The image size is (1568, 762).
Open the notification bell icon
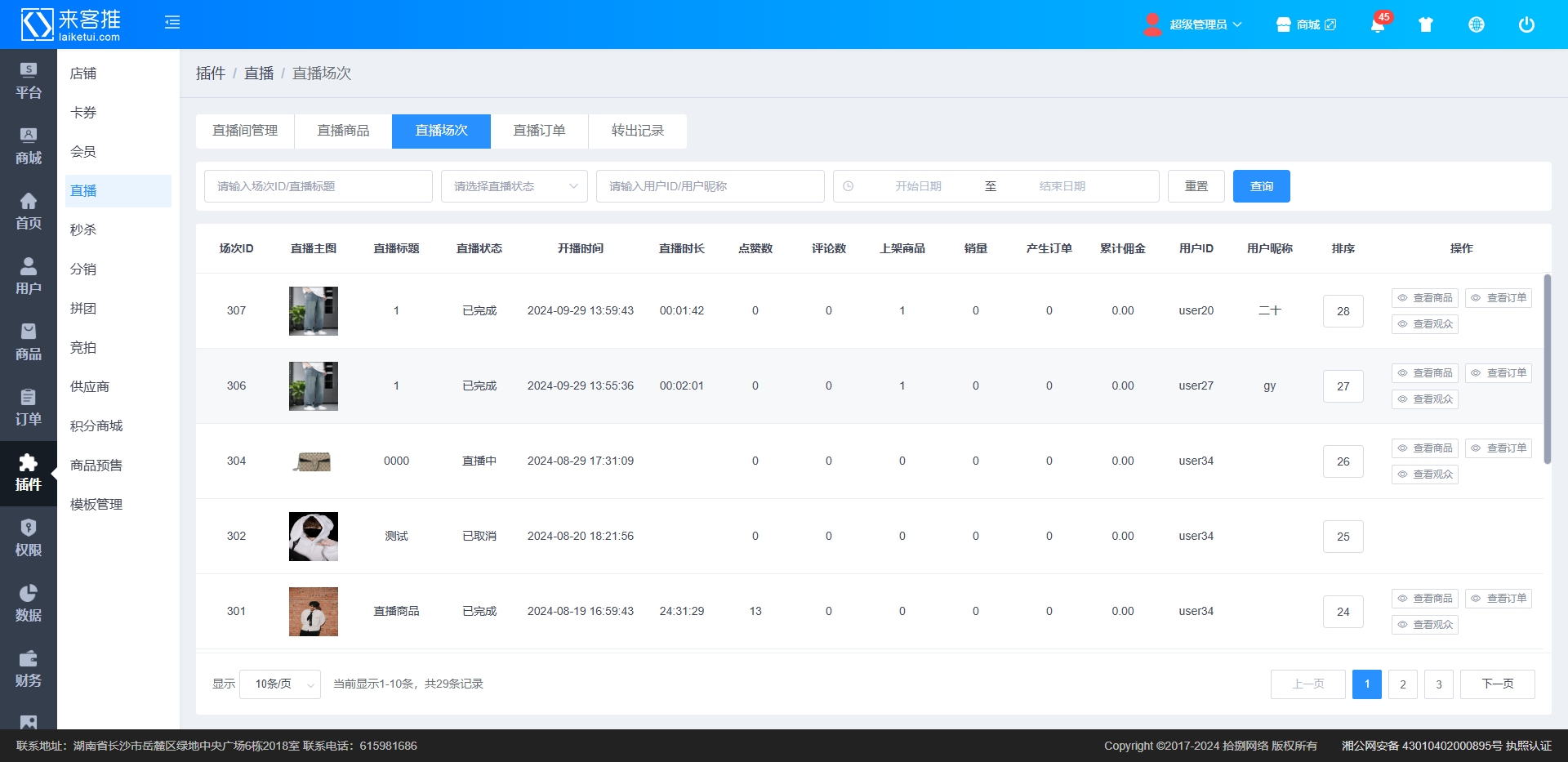click(1378, 25)
